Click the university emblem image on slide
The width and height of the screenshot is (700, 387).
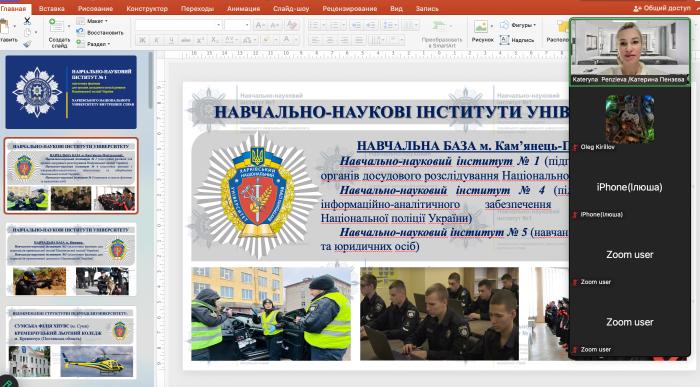tap(258, 195)
